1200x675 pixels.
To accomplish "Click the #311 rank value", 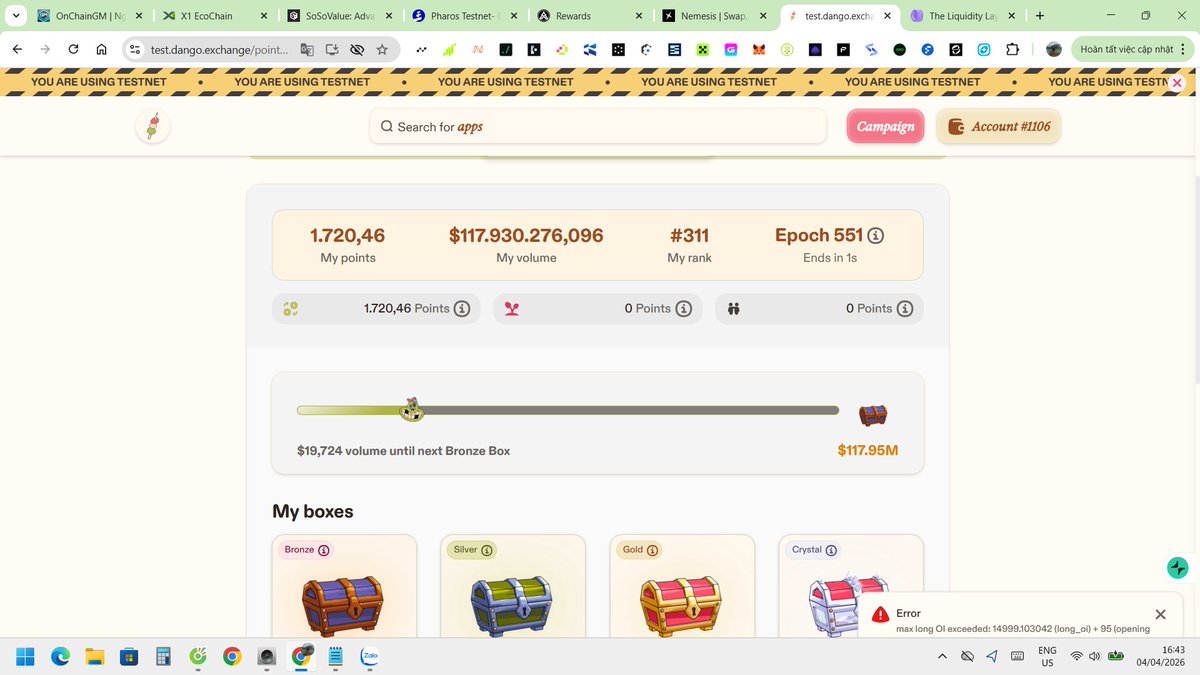I will pos(689,236).
